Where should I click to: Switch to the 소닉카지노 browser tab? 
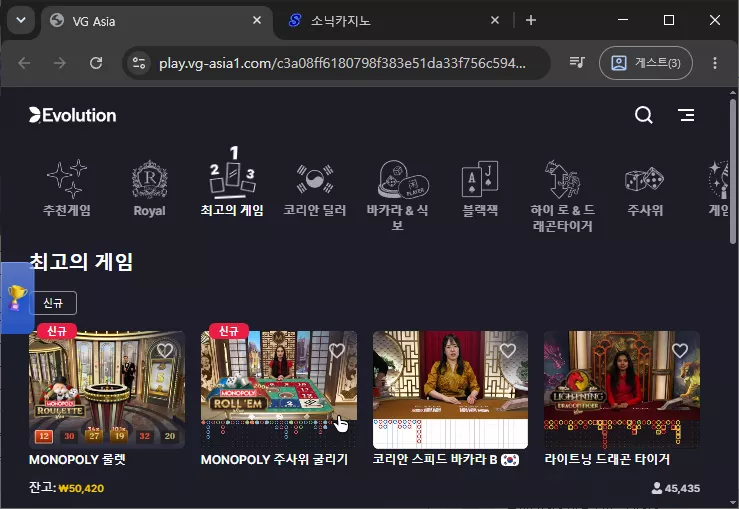pyautogui.click(x=394, y=21)
